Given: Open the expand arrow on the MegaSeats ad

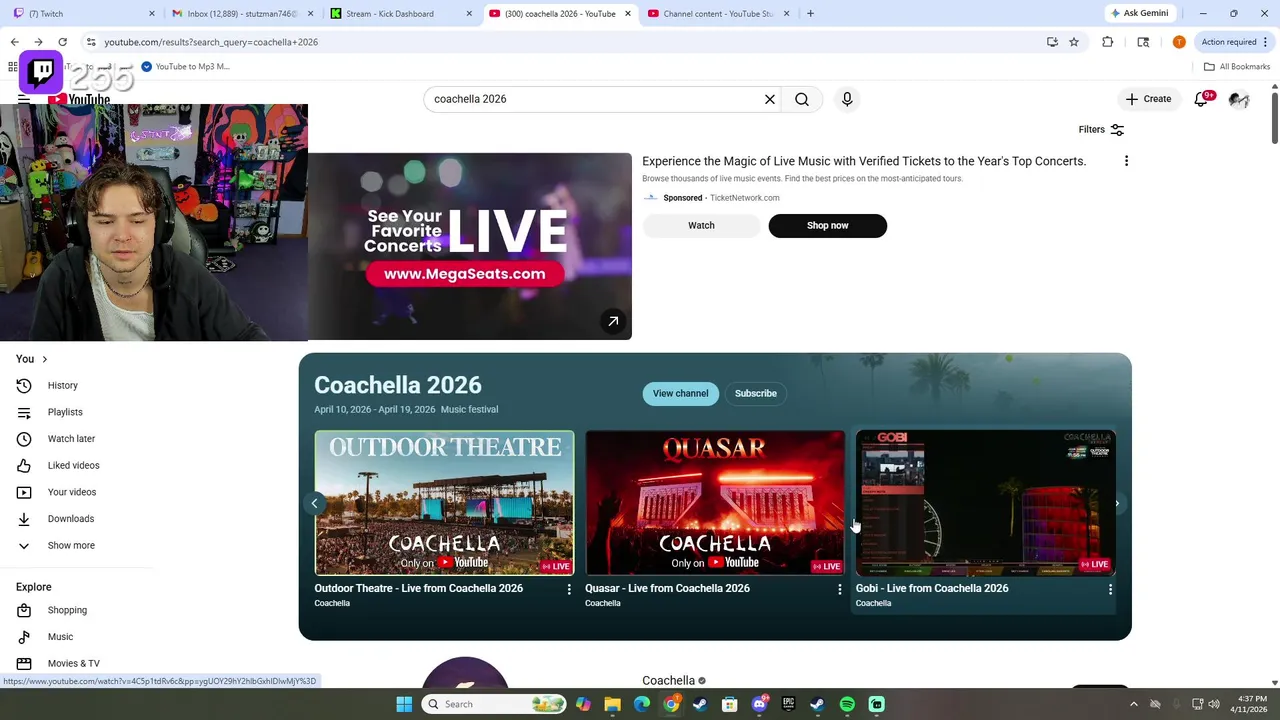Looking at the screenshot, I should click(x=613, y=321).
